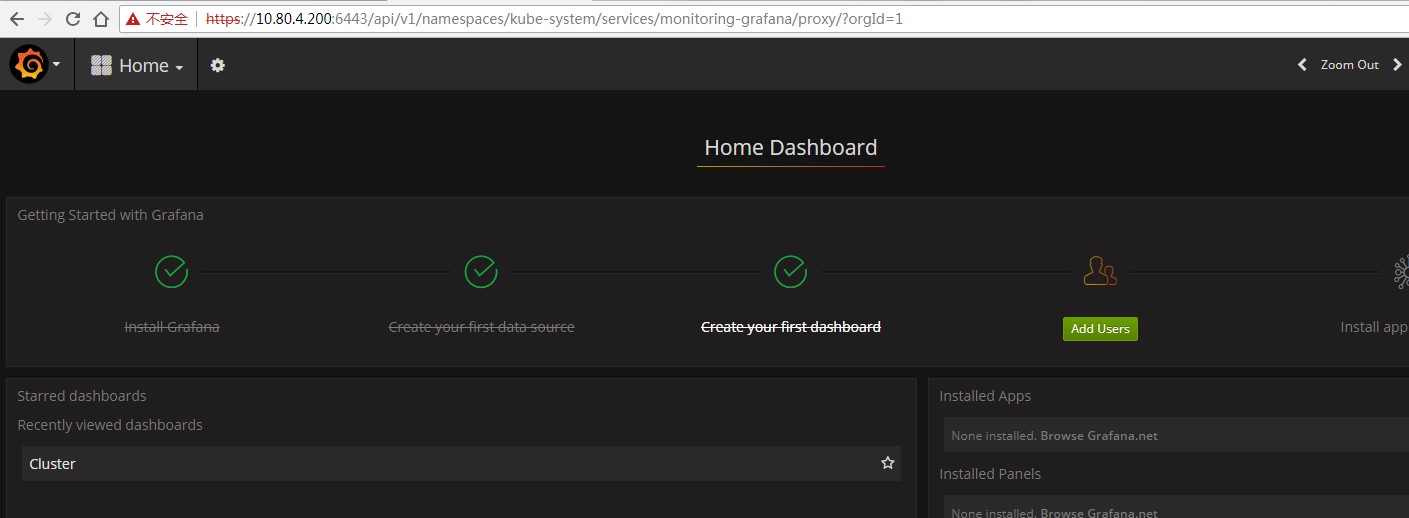Screen dimensions: 1409x518
Task: Go to the browser home page icon
Action: point(100,19)
